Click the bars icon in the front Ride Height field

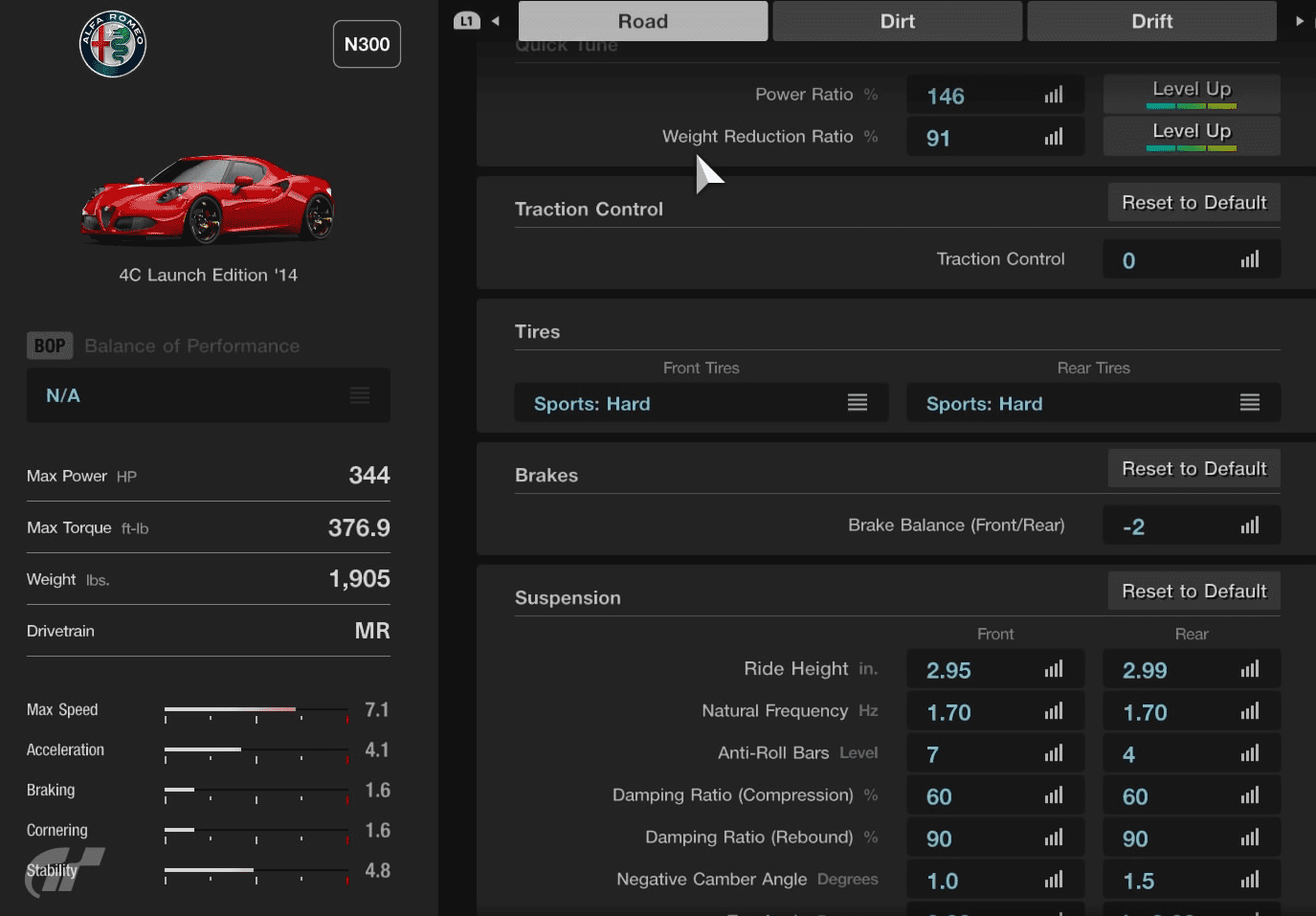[1054, 669]
